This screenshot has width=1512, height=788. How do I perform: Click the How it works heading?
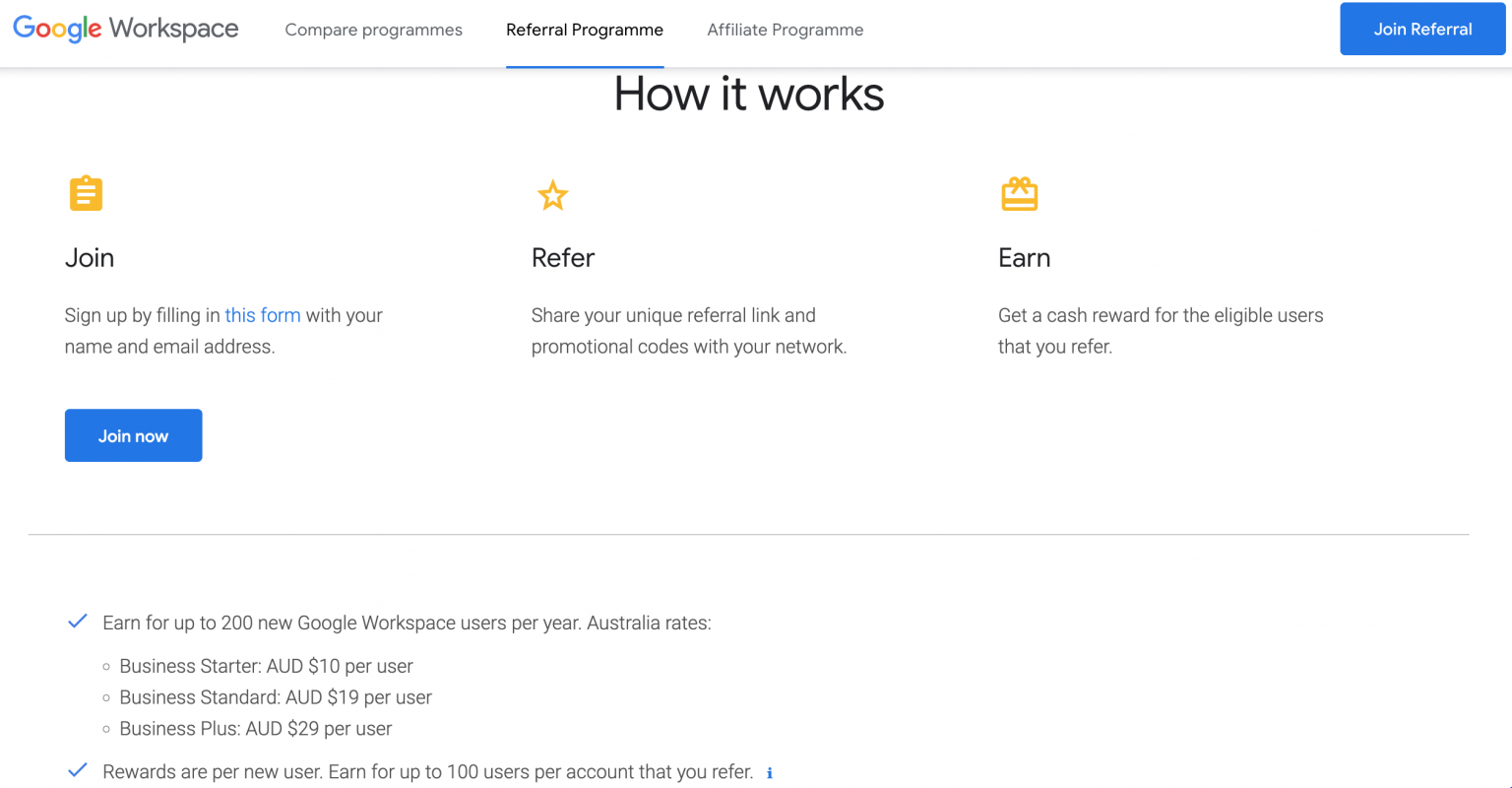click(x=748, y=94)
